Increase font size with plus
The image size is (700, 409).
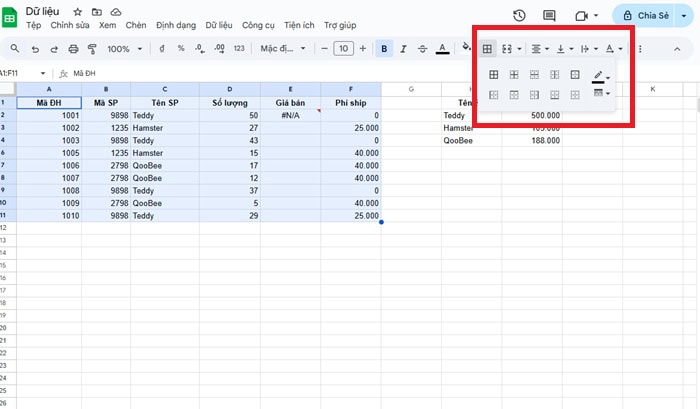point(362,48)
